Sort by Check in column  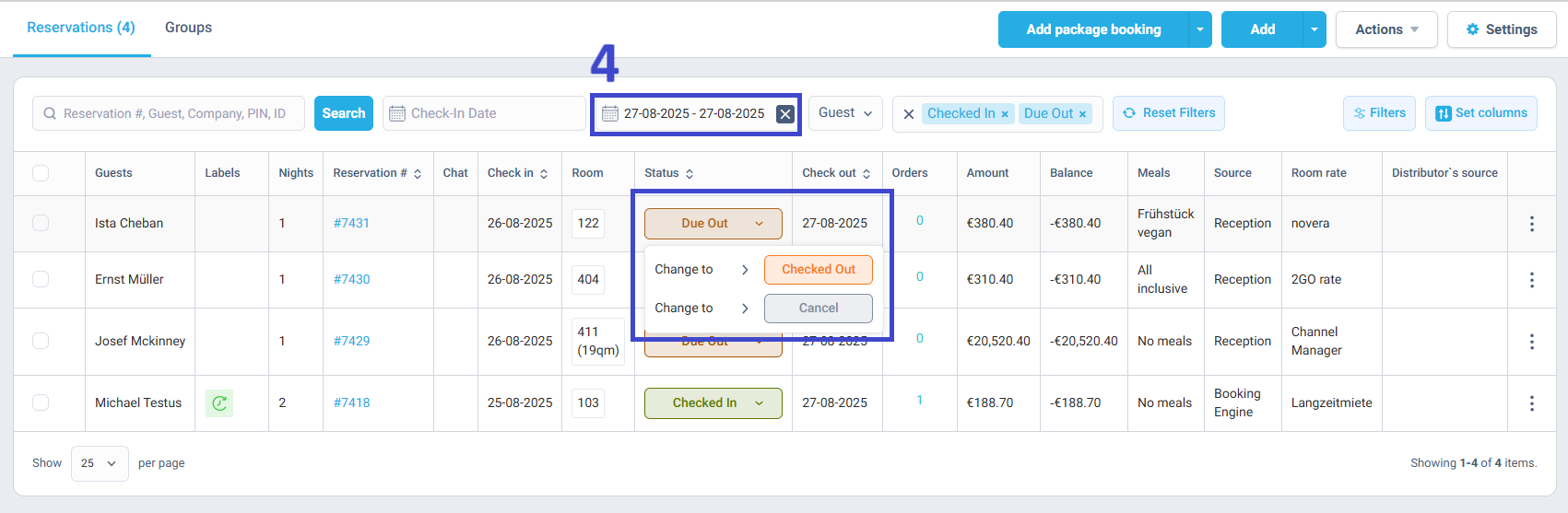544,174
